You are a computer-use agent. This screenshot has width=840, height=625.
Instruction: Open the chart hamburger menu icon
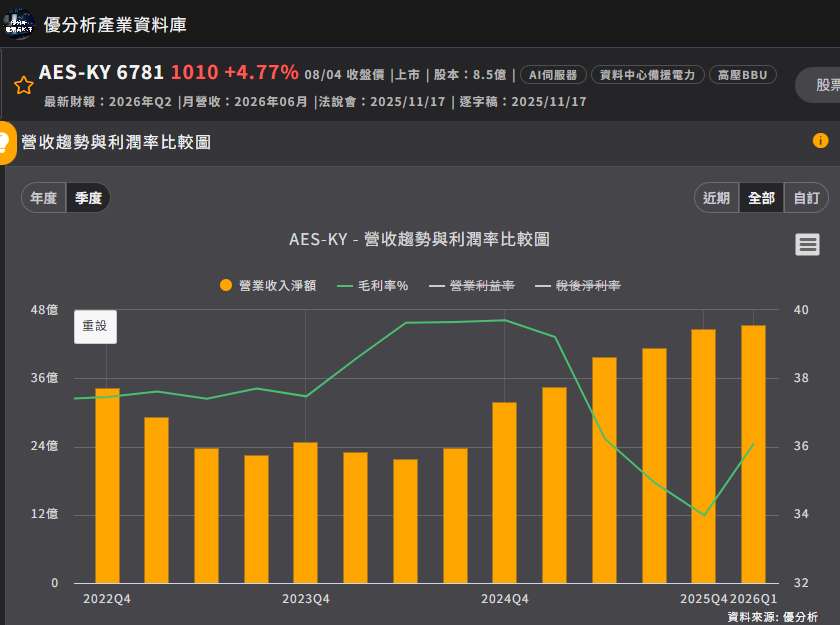click(x=807, y=245)
